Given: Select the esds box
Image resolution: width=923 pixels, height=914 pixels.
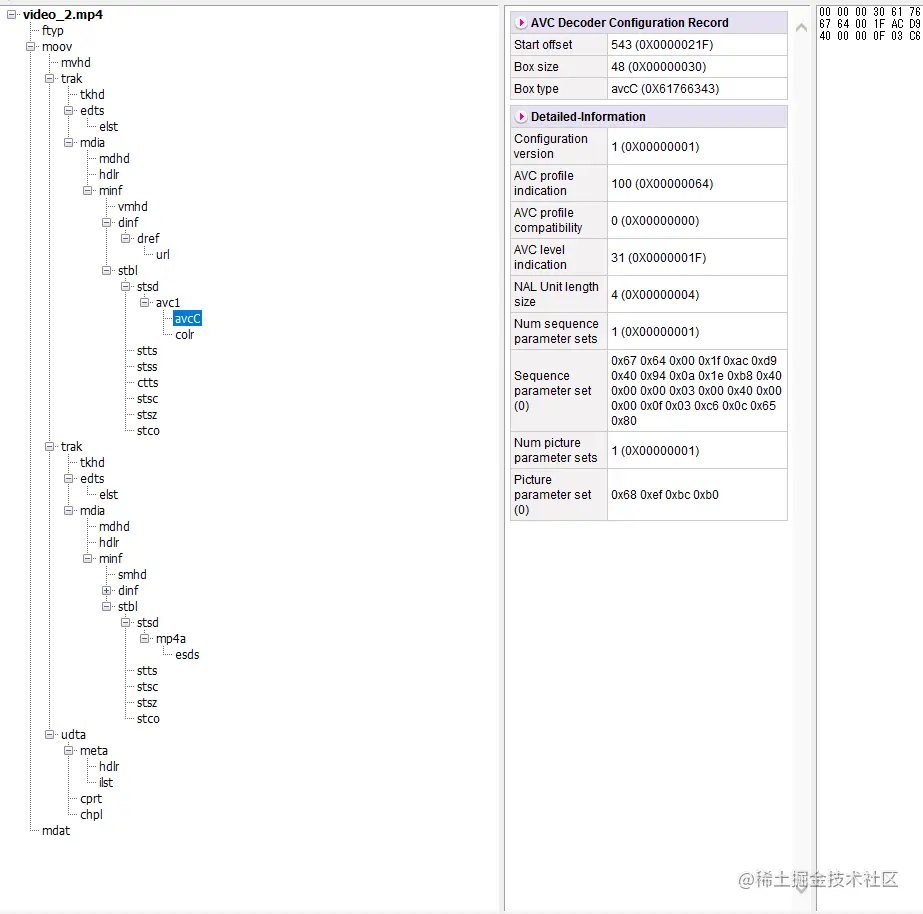Looking at the screenshot, I should [x=187, y=654].
